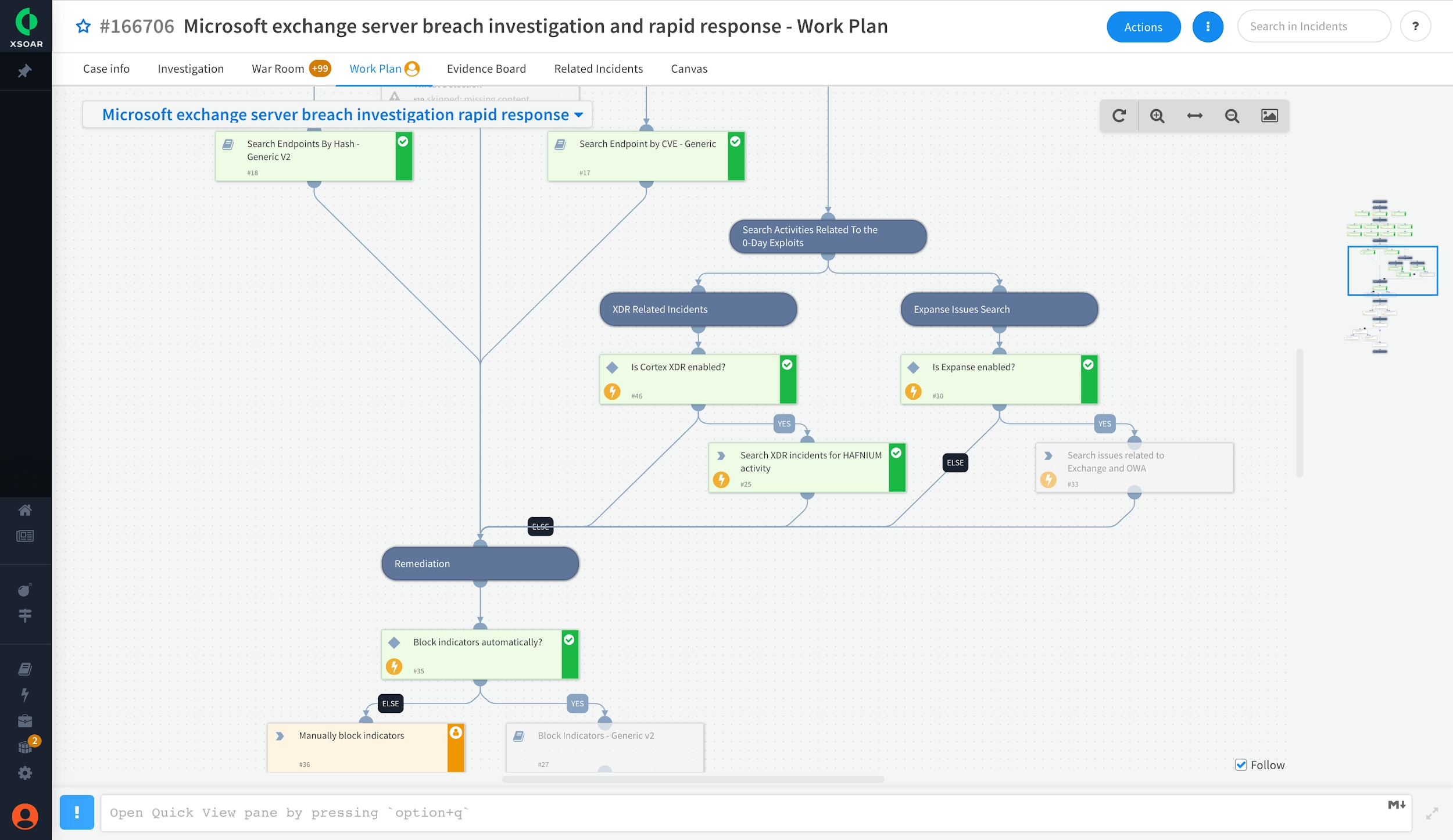Click the Search in Incidents field
The image size is (1453, 840).
pos(1314,26)
